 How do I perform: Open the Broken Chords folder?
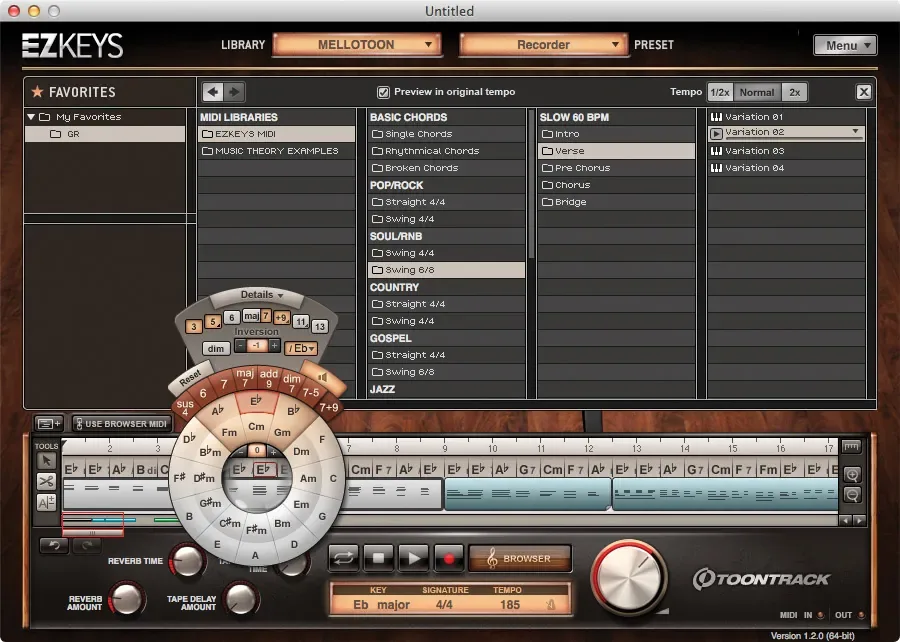pos(446,168)
